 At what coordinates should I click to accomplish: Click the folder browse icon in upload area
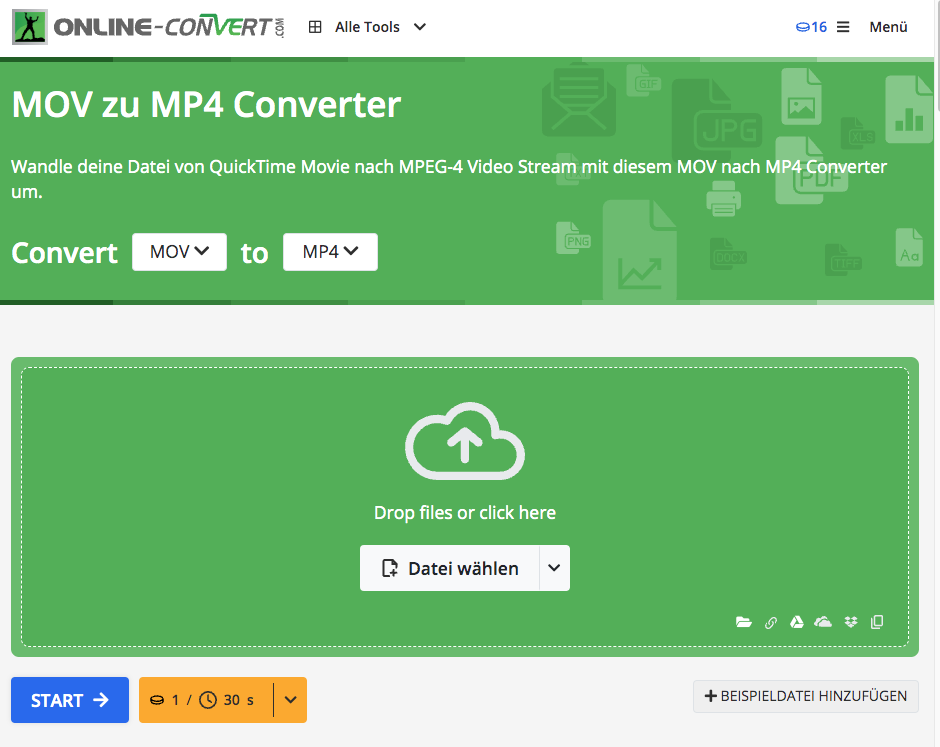(743, 622)
